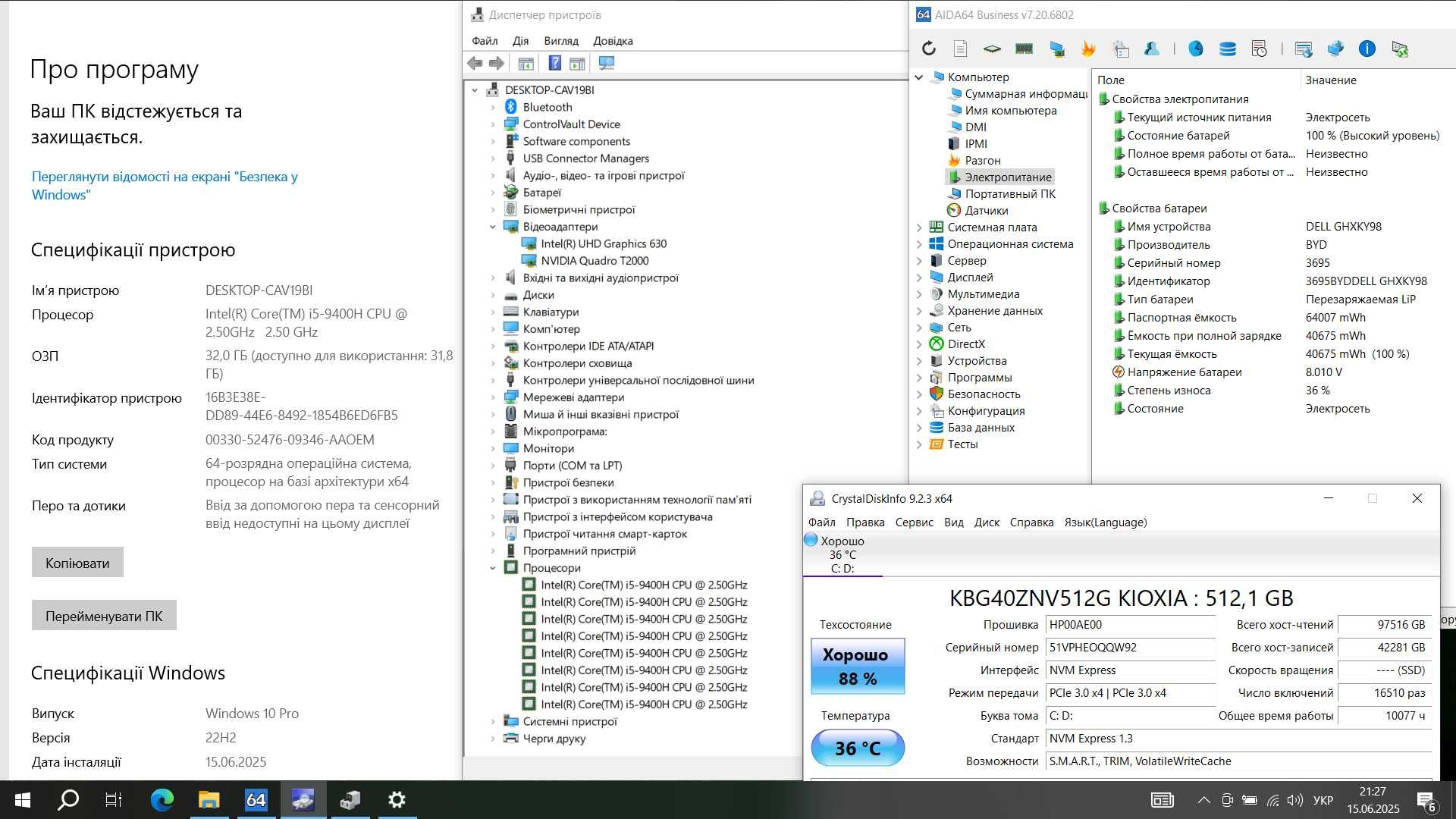Click the AIDA64 report-with-clock toolbar icon
The image size is (1456, 819).
(1260, 49)
